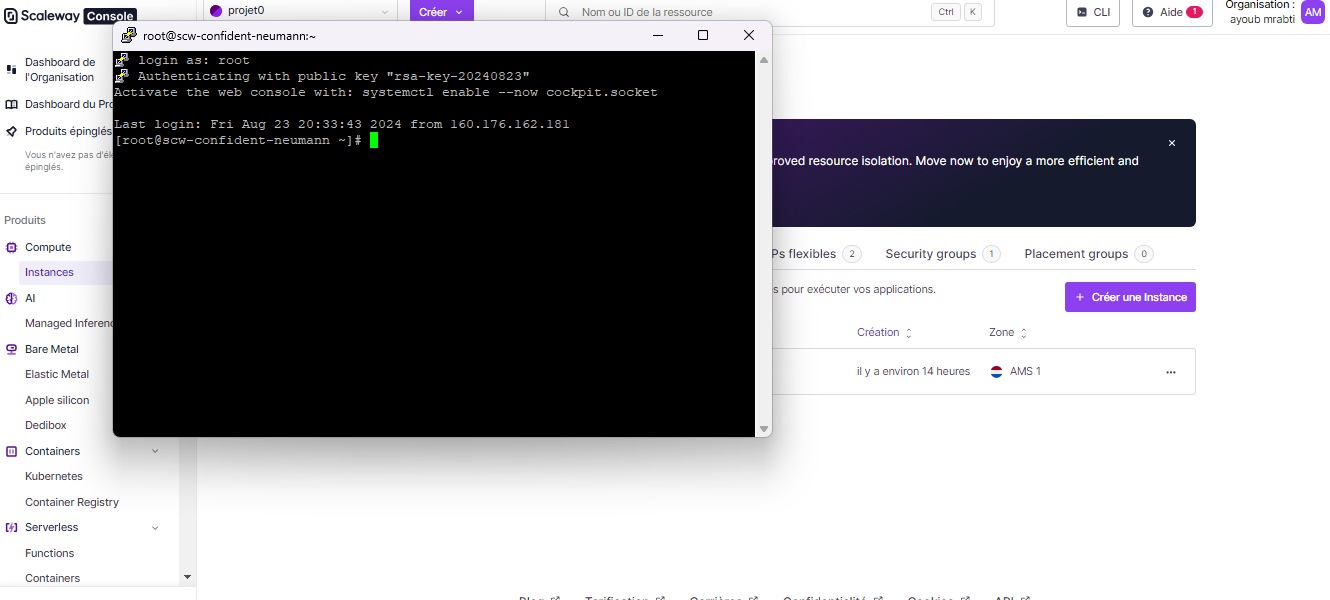Screen dimensions: 1330x600
Task: Open Kubernetes in the sidebar
Action: click(54, 476)
